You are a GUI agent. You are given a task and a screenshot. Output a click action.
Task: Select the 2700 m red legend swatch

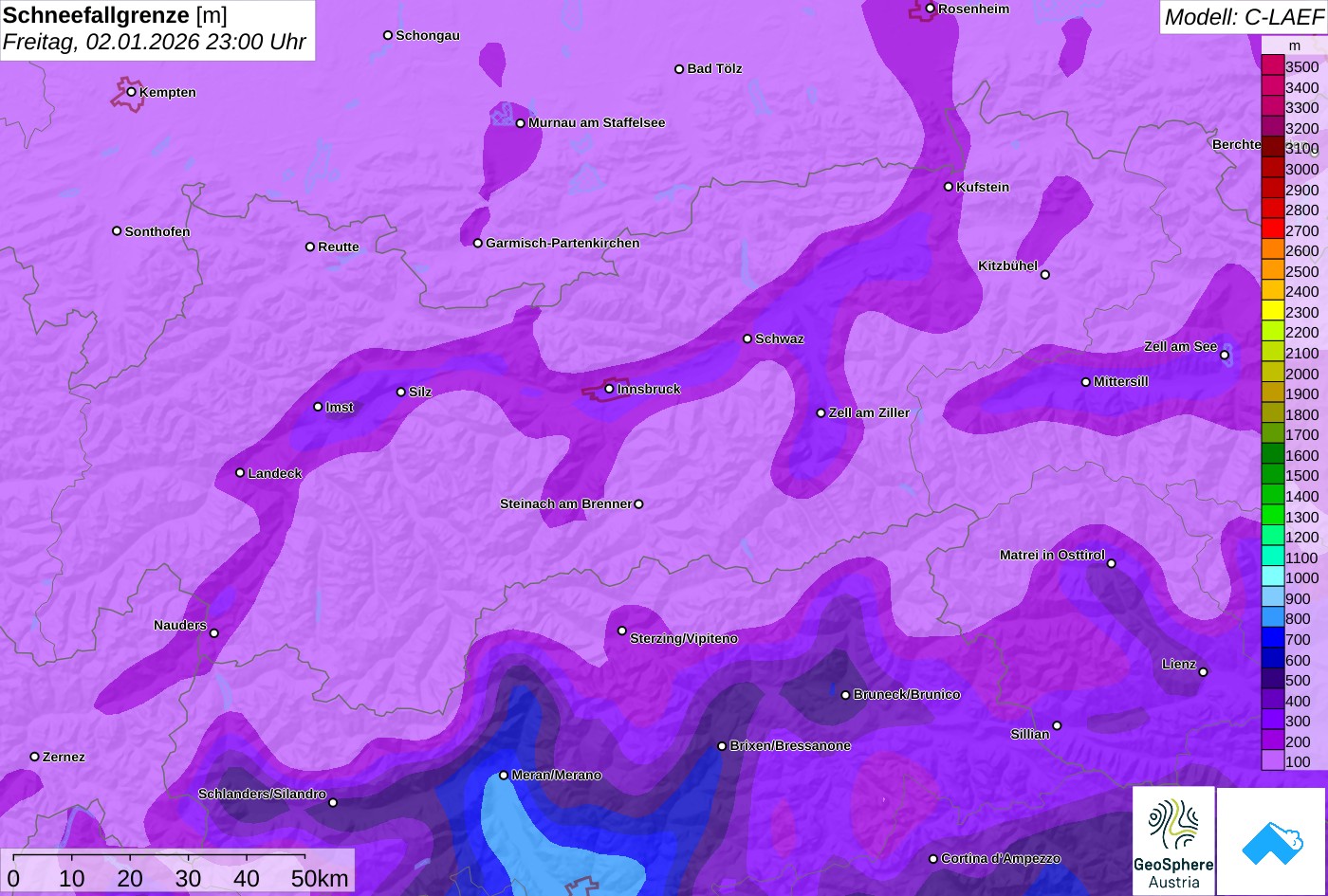point(1272,230)
